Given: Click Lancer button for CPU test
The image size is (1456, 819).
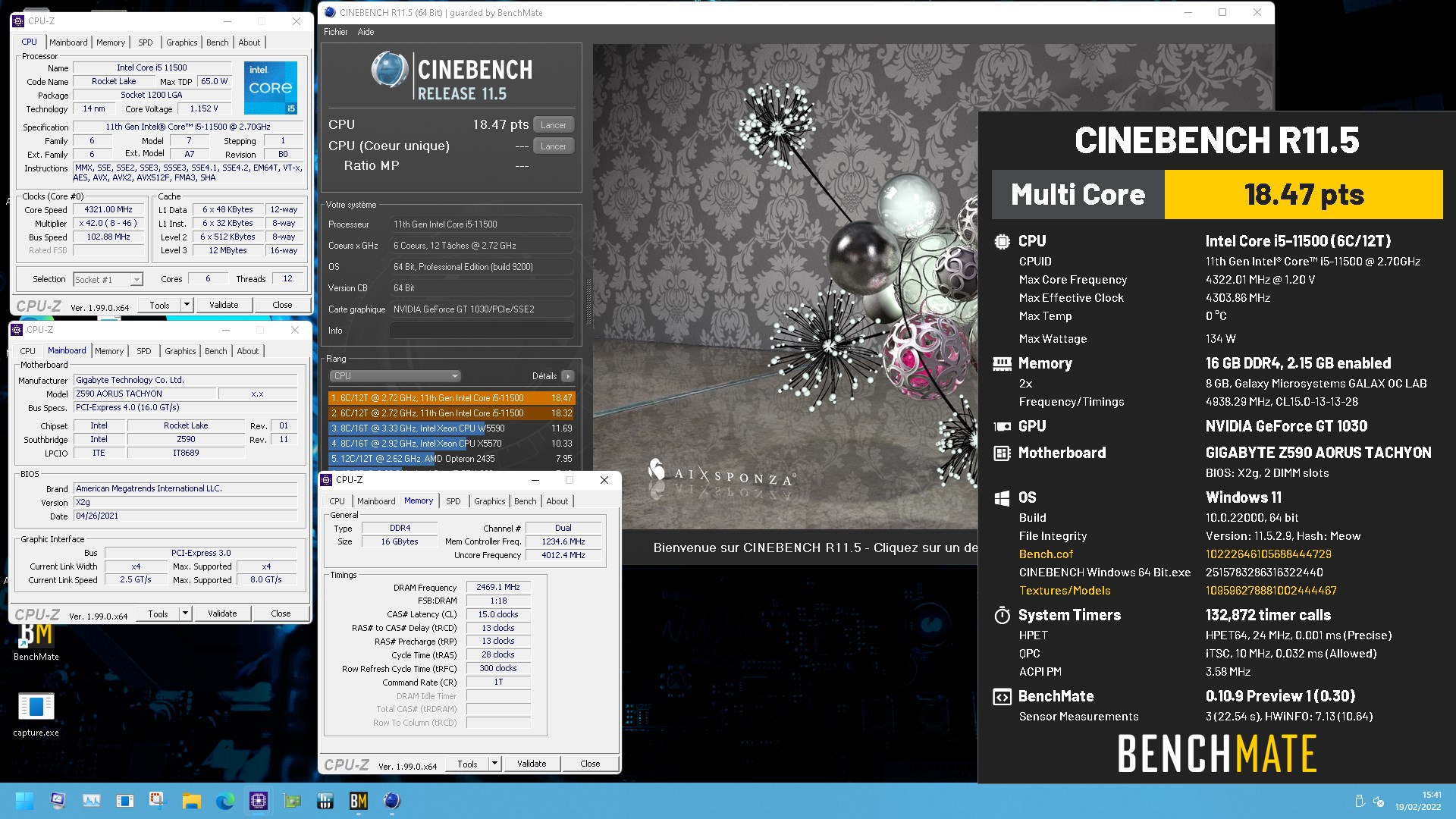Looking at the screenshot, I should (x=554, y=125).
